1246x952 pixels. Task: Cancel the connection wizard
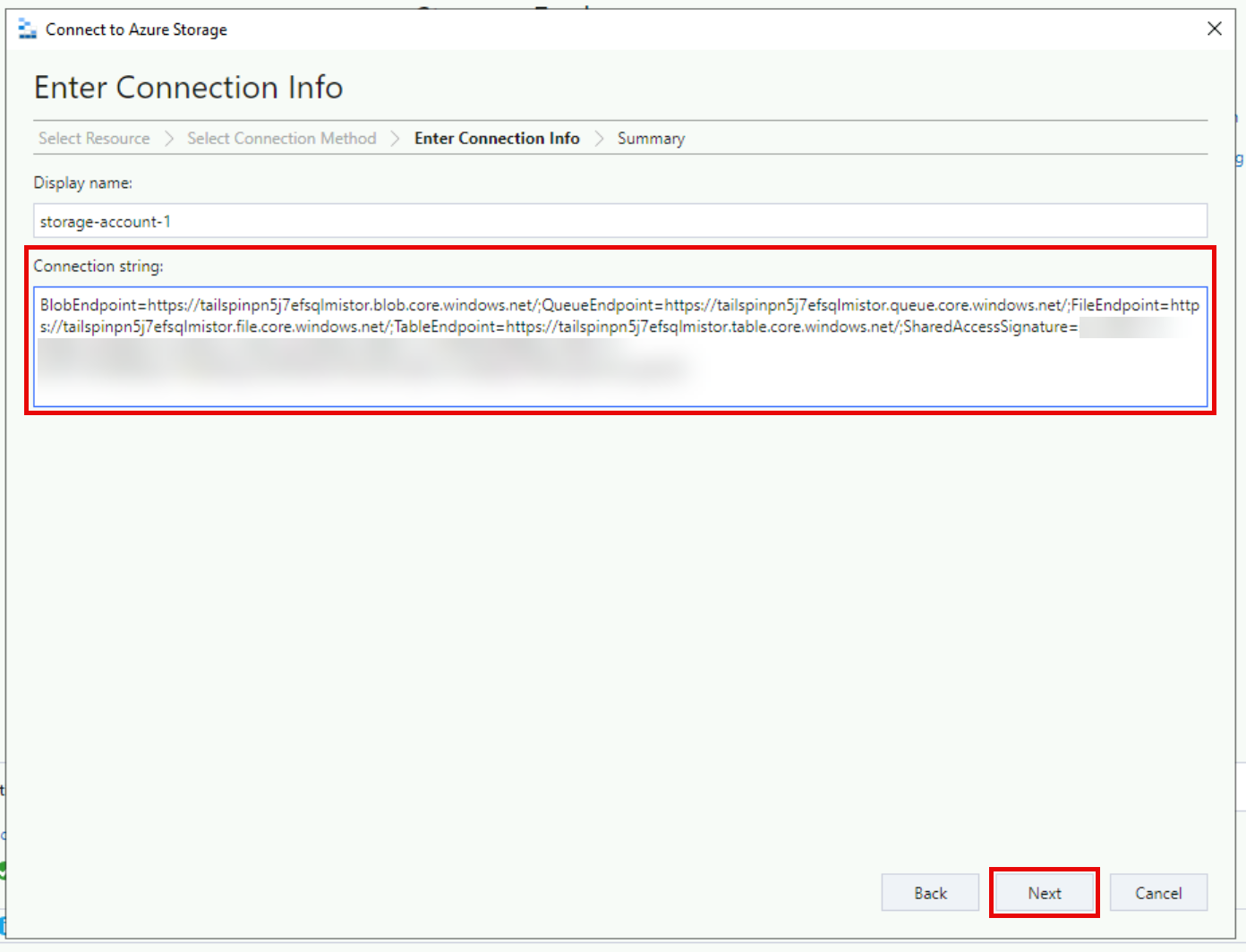point(1158,893)
